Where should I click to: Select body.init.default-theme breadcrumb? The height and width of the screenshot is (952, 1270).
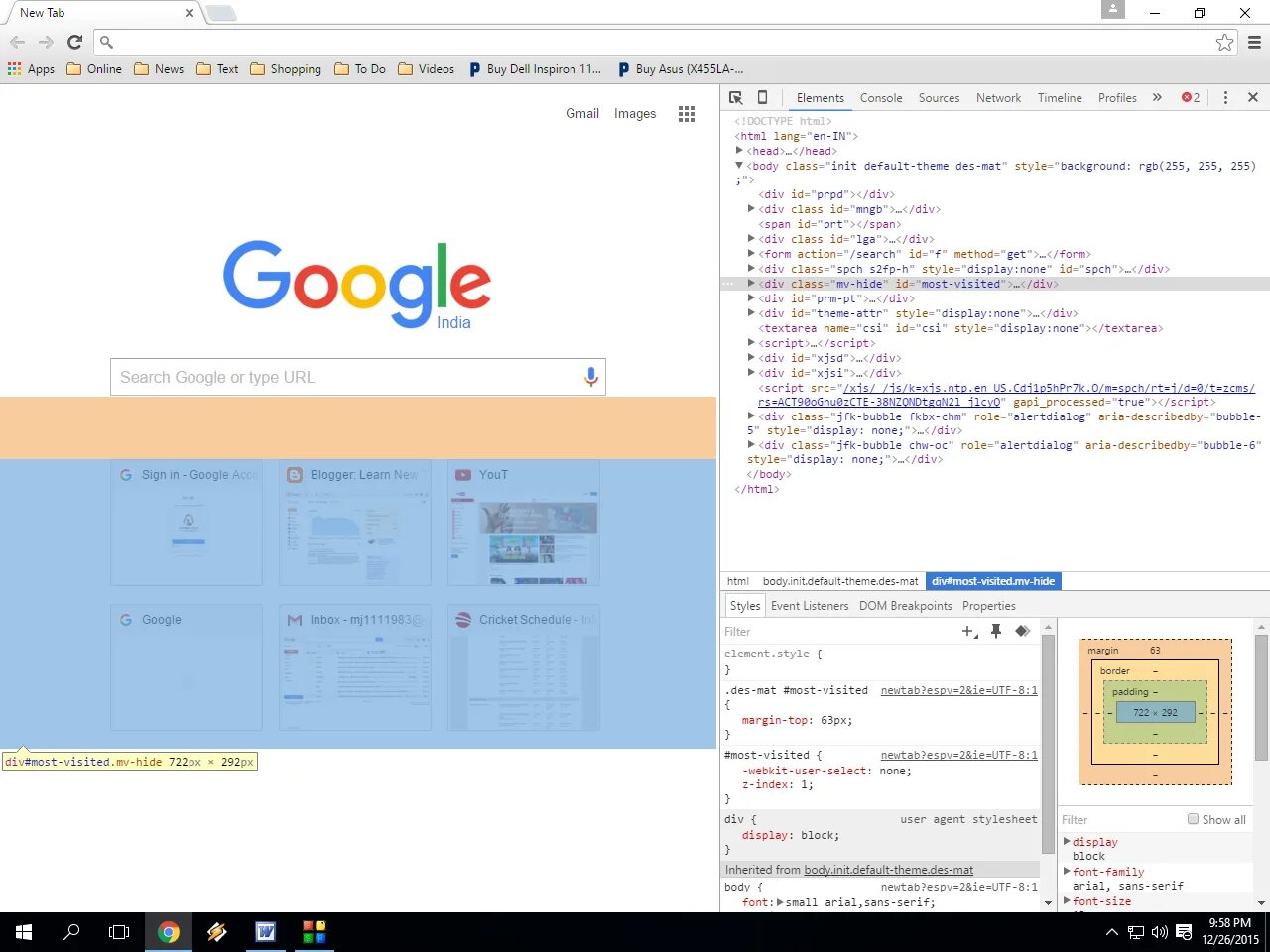click(x=840, y=581)
